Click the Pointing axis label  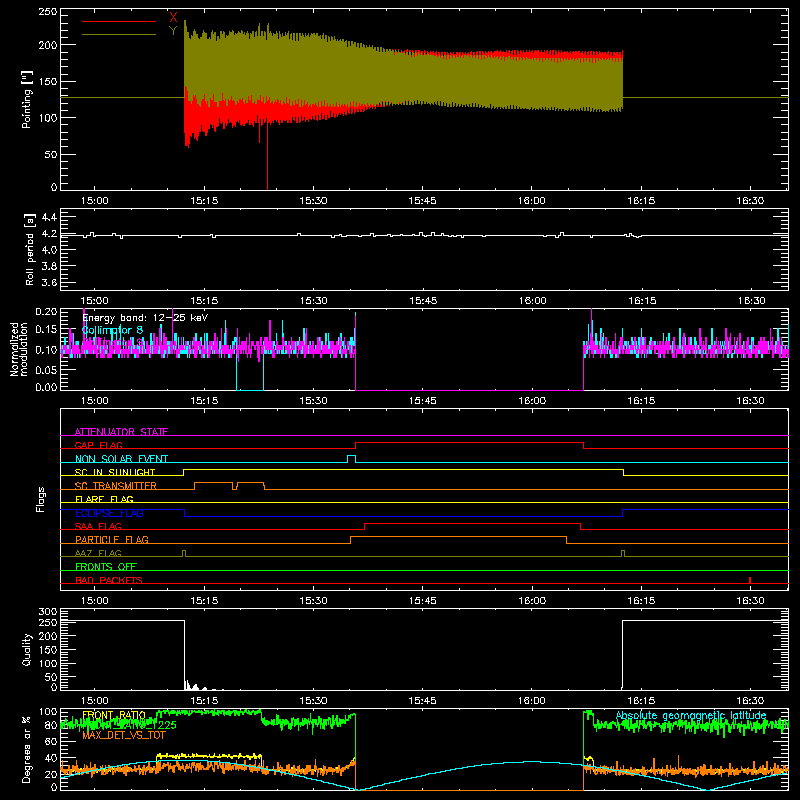coord(27,99)
